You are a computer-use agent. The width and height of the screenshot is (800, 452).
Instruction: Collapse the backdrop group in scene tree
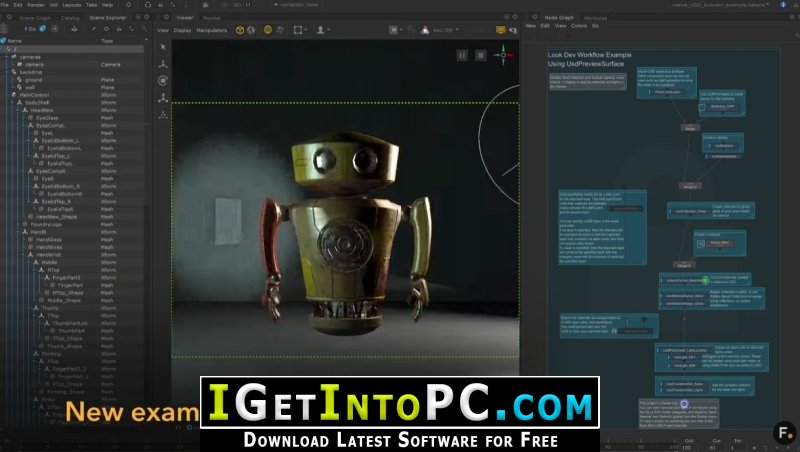tap(8, 72)
